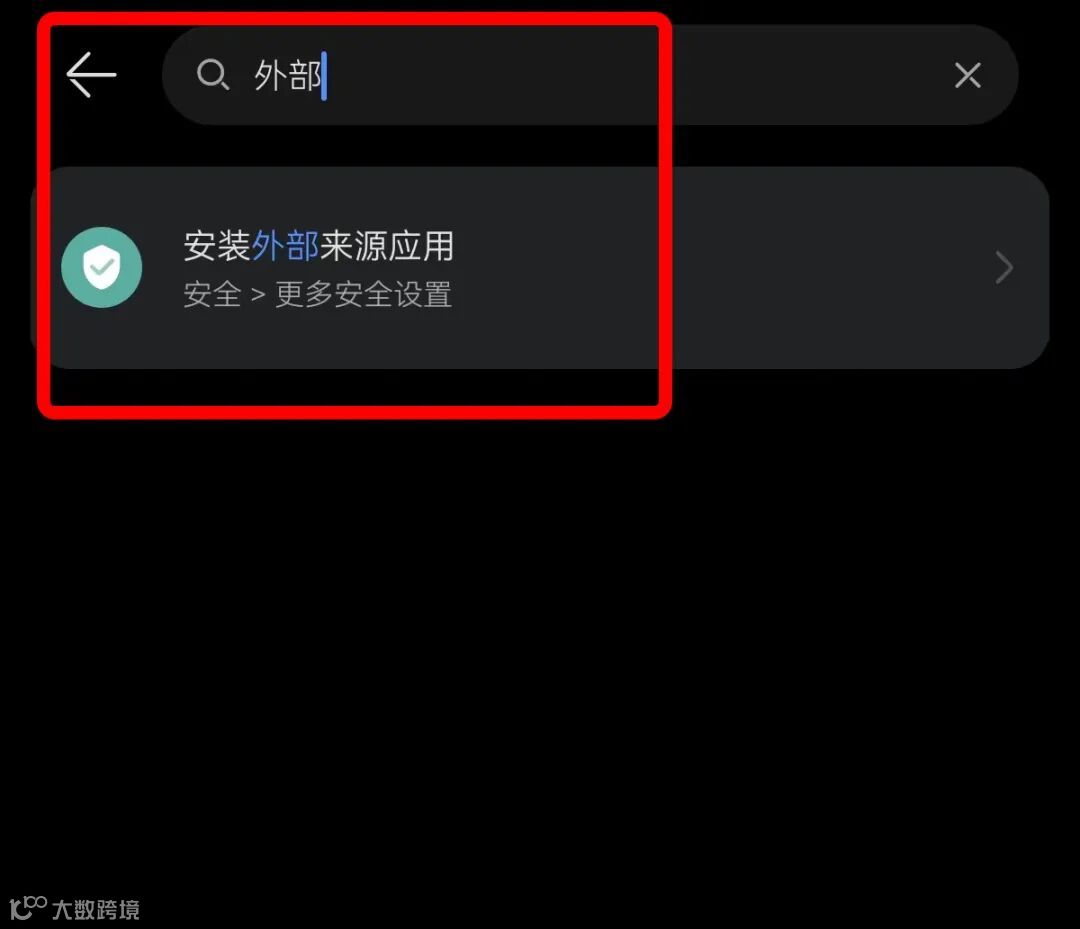Tap the blue text cursor after 外部
This screenshot has height=929, width=1080.
[324, 75]
